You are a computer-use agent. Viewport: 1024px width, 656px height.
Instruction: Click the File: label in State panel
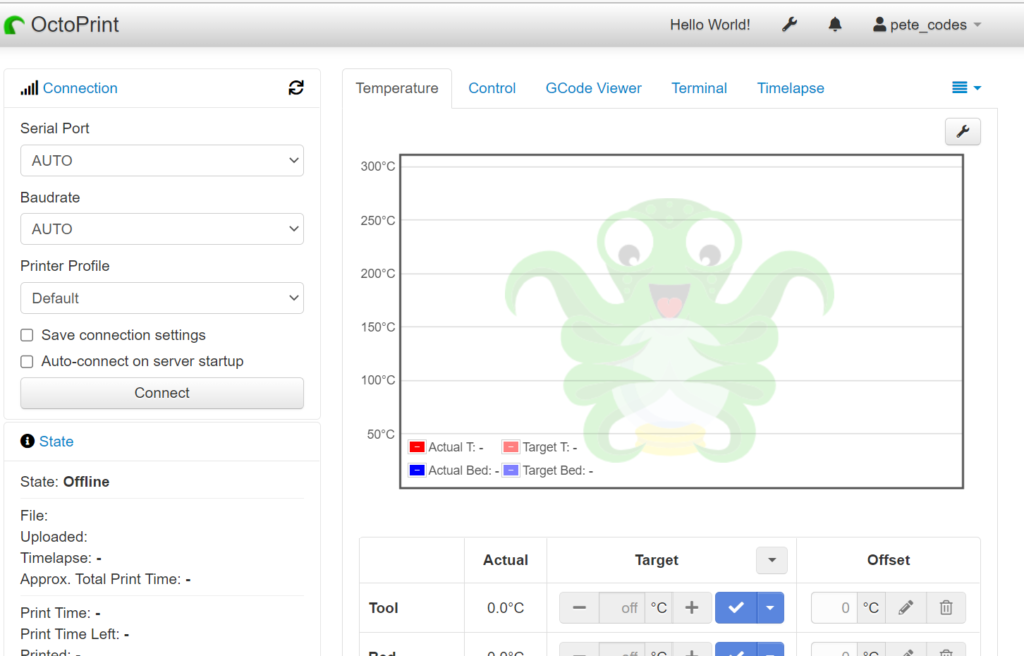34,516
